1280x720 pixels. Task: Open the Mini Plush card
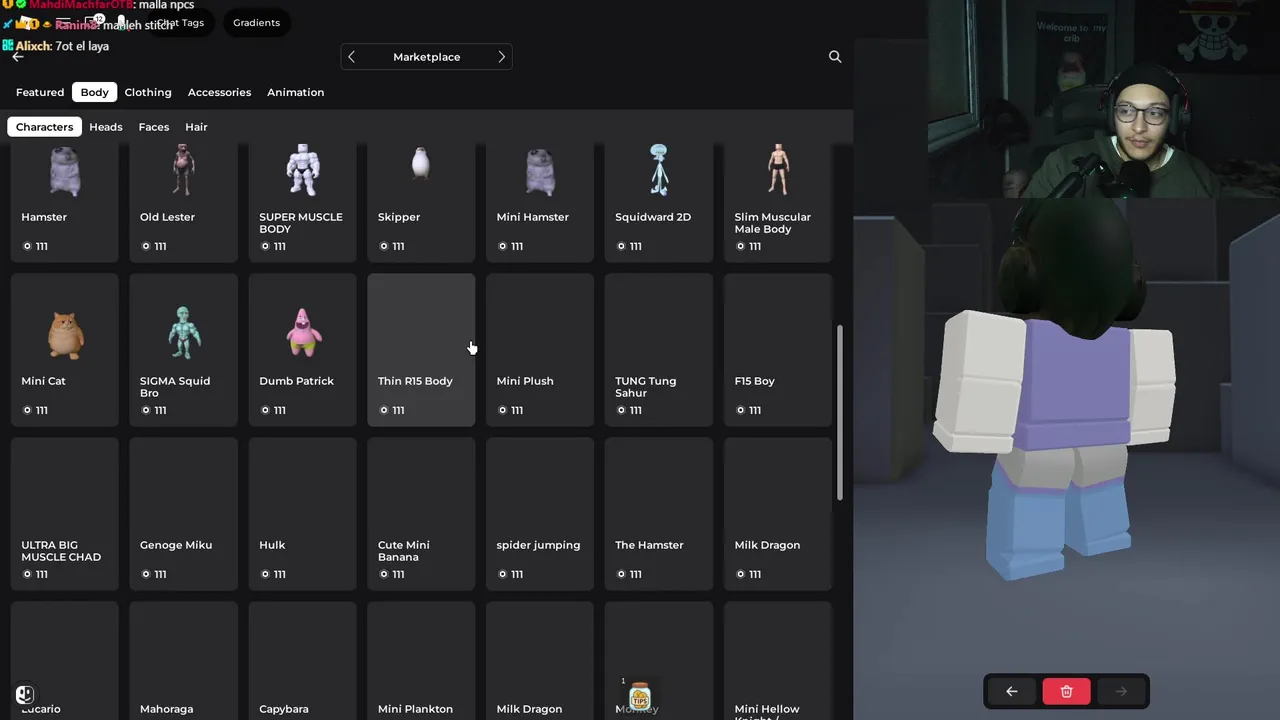(x=540, y=350)
